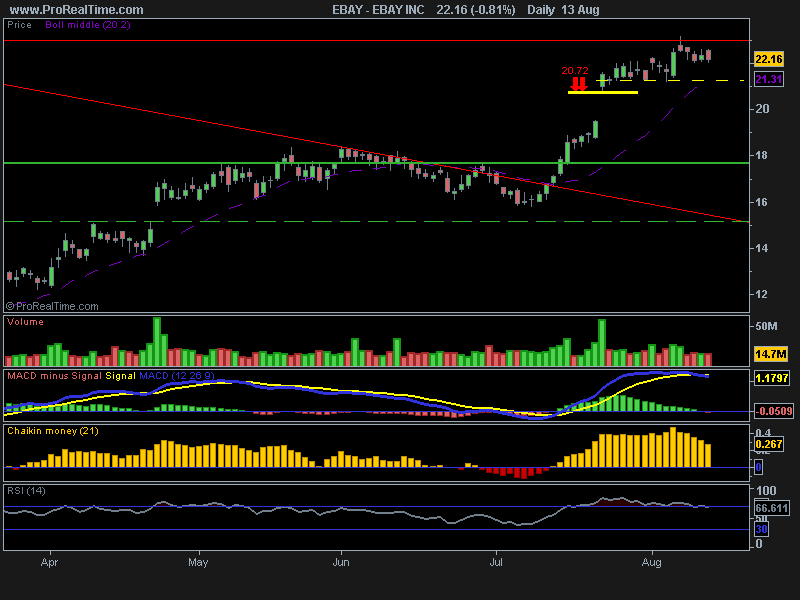Click the 12 price axis label
Image resolution: width=800 pixels, height=600 pixels.
pyautogui.click(x=761, y=294)
